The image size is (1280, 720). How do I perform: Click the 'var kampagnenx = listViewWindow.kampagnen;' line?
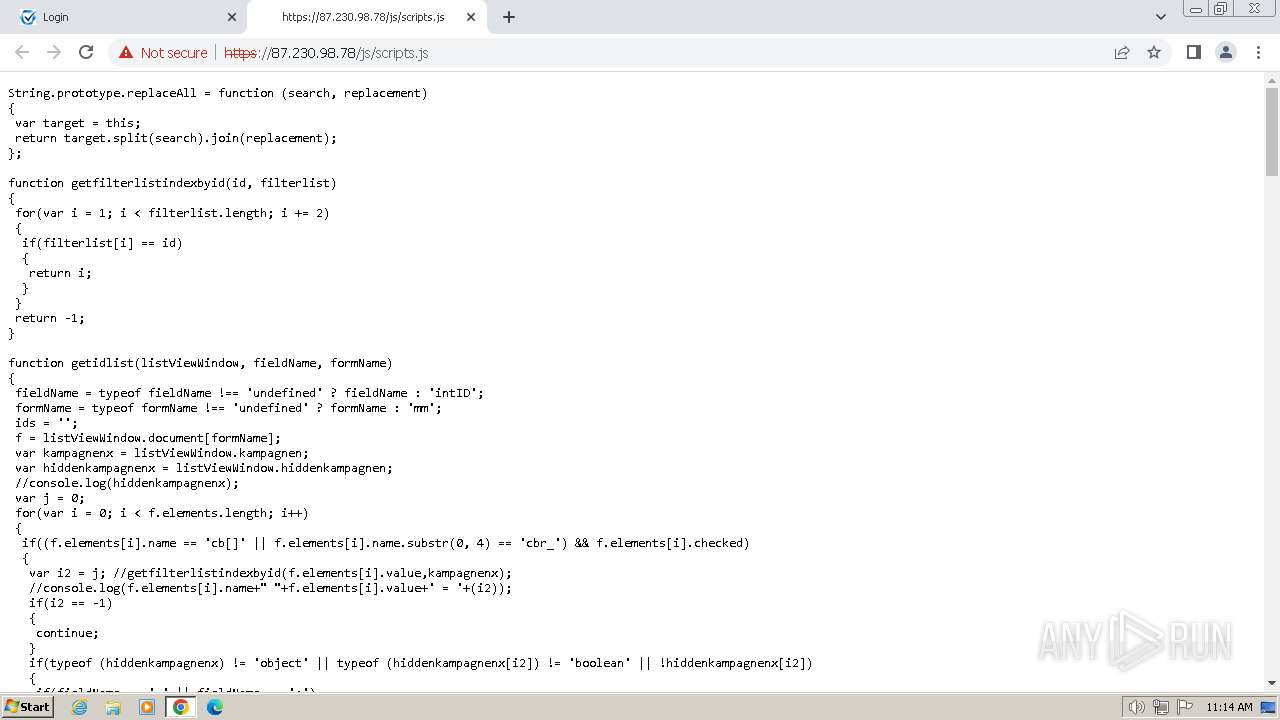(162, 453)
